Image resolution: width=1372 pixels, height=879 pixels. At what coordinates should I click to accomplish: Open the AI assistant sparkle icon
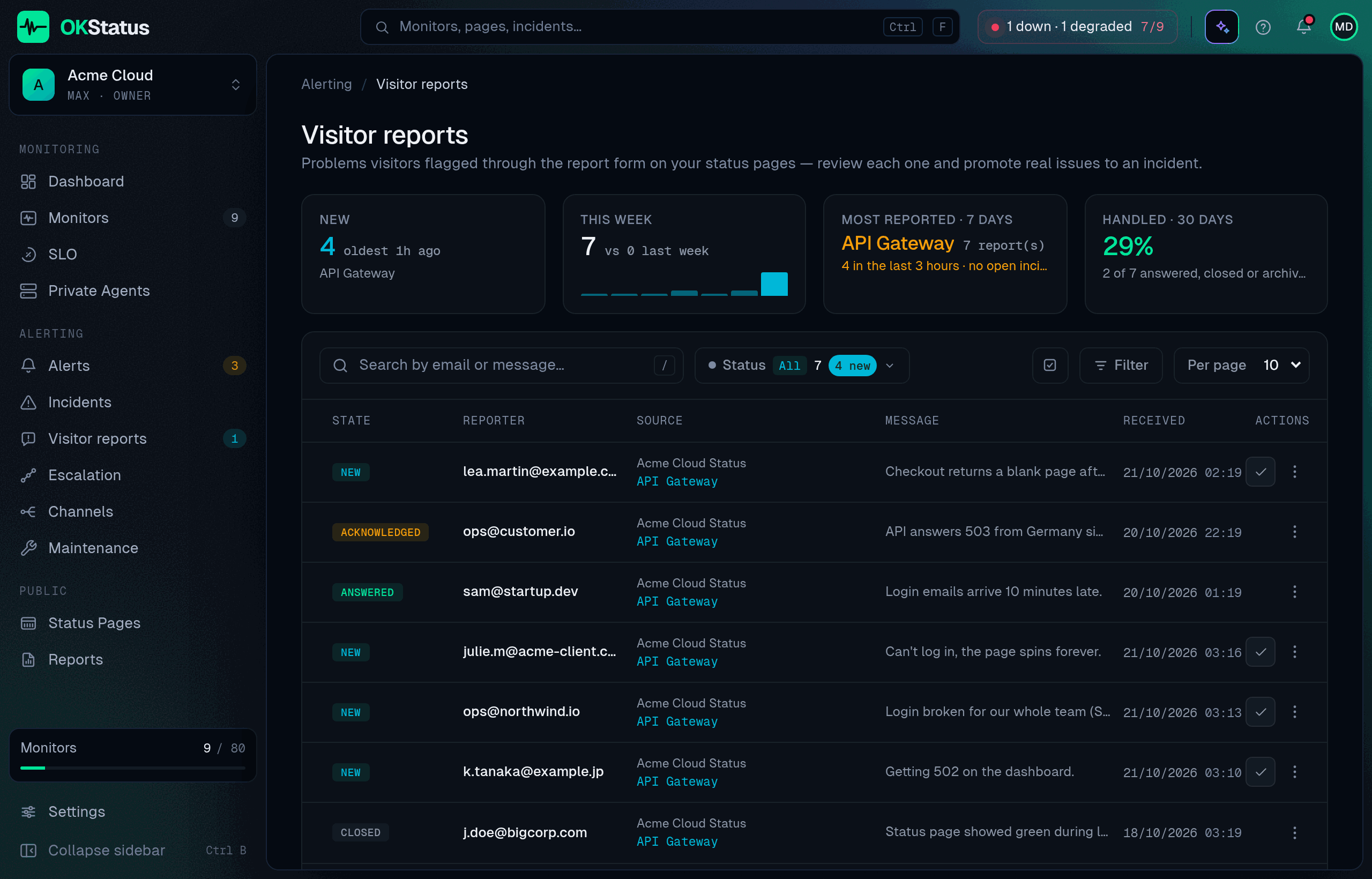pyautogui.click(x=1221, y=27)
